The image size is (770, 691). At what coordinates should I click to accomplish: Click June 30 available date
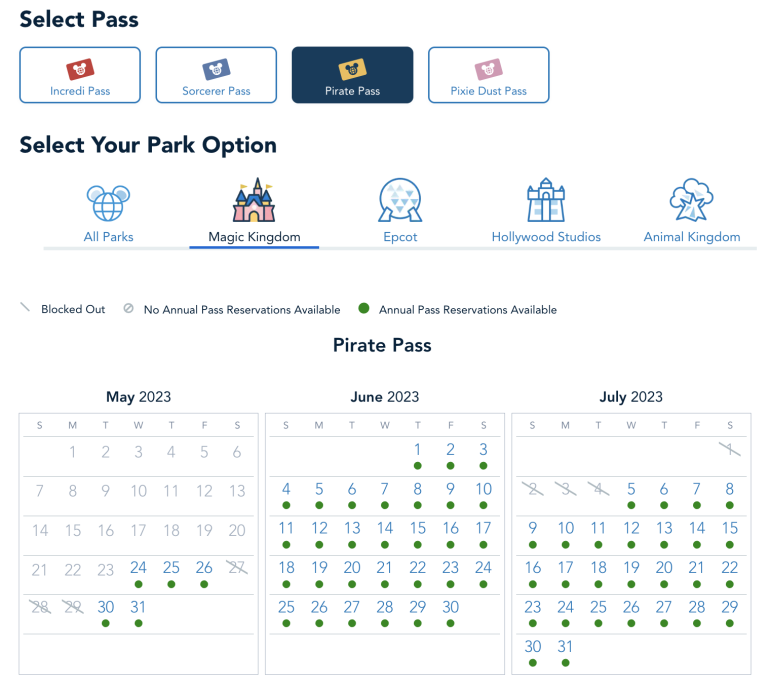(450, 607)
